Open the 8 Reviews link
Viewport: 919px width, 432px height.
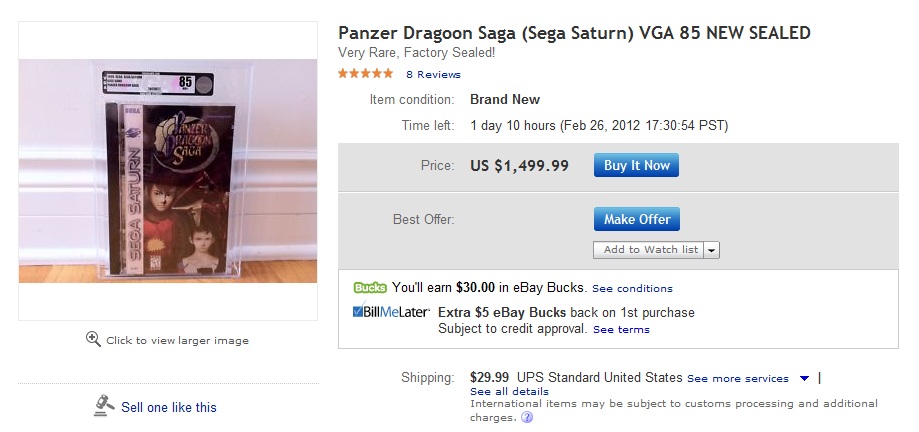coord(433,74)
